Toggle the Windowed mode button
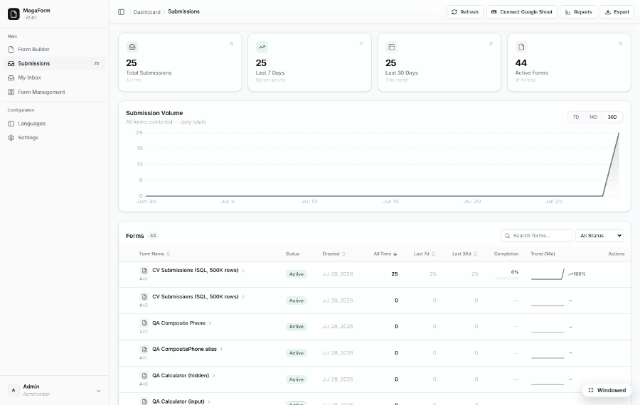The image size is (640, 405). coord(607,390)
